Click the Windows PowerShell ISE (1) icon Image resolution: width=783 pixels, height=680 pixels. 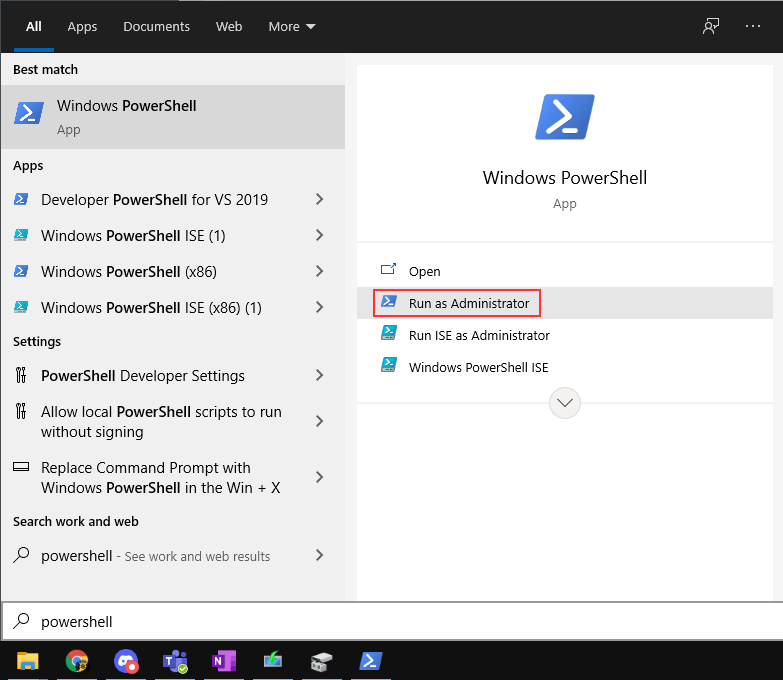tap(21, 235)
